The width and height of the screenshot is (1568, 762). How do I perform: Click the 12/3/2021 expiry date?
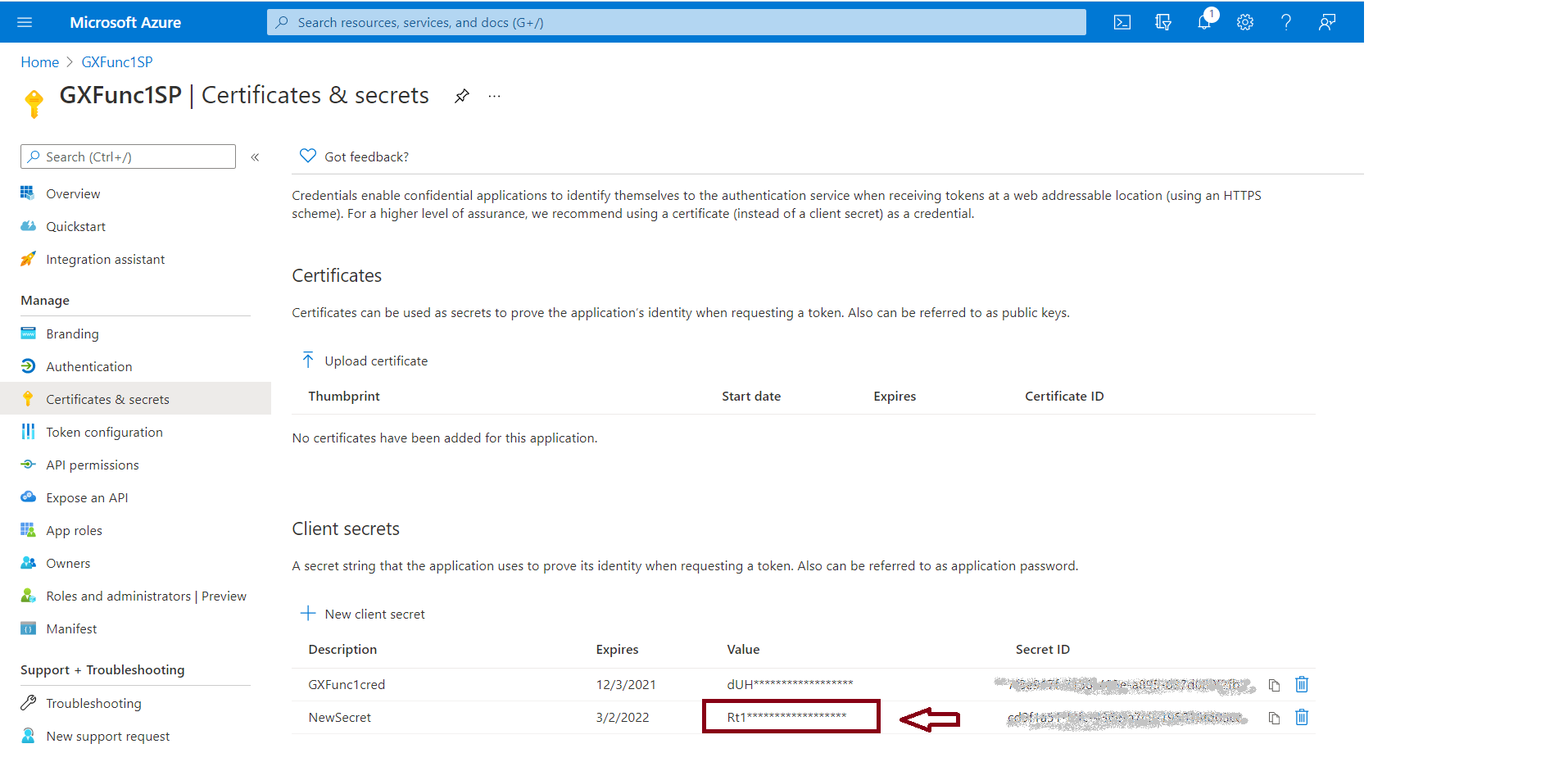(626, 684)
